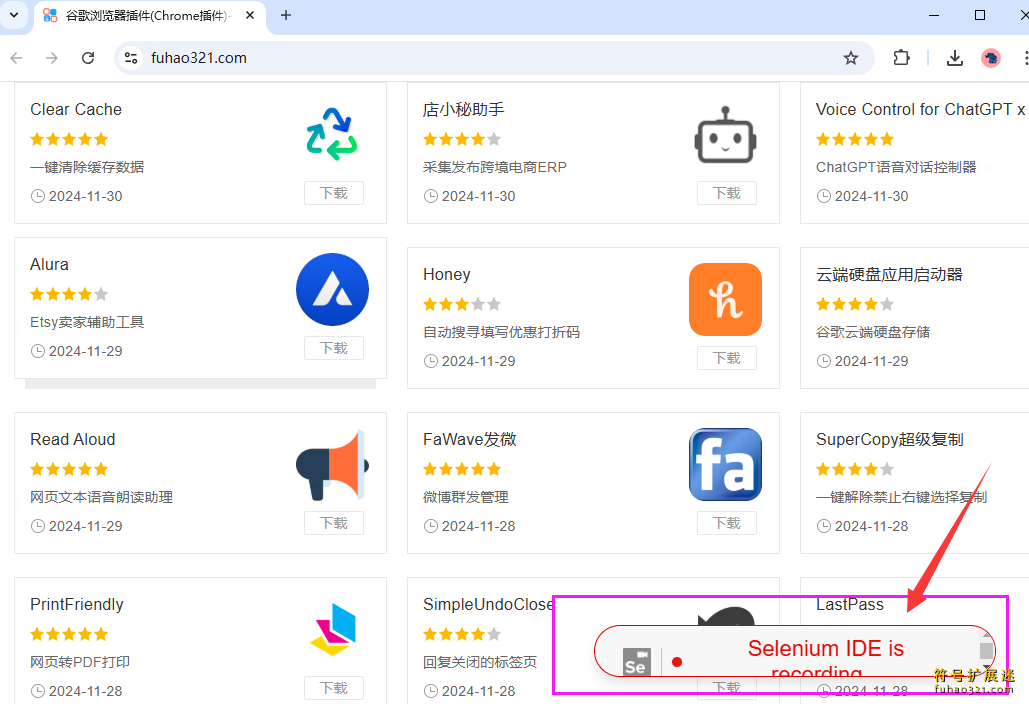Click the 一键清除缓存数据 description text
This screenshot has width=1029, height=704.
[x=87, y=167]
